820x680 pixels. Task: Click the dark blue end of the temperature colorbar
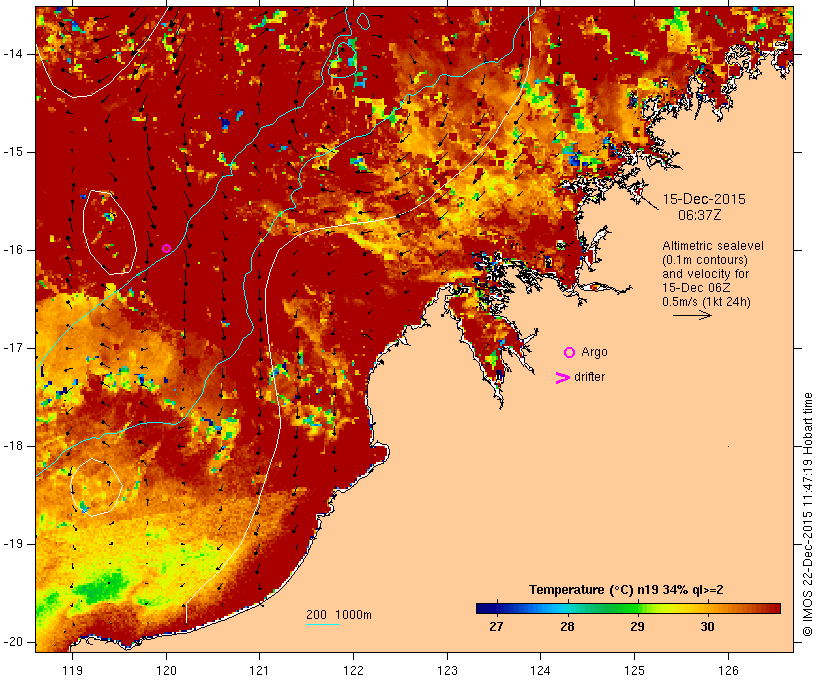click(484, 608)
